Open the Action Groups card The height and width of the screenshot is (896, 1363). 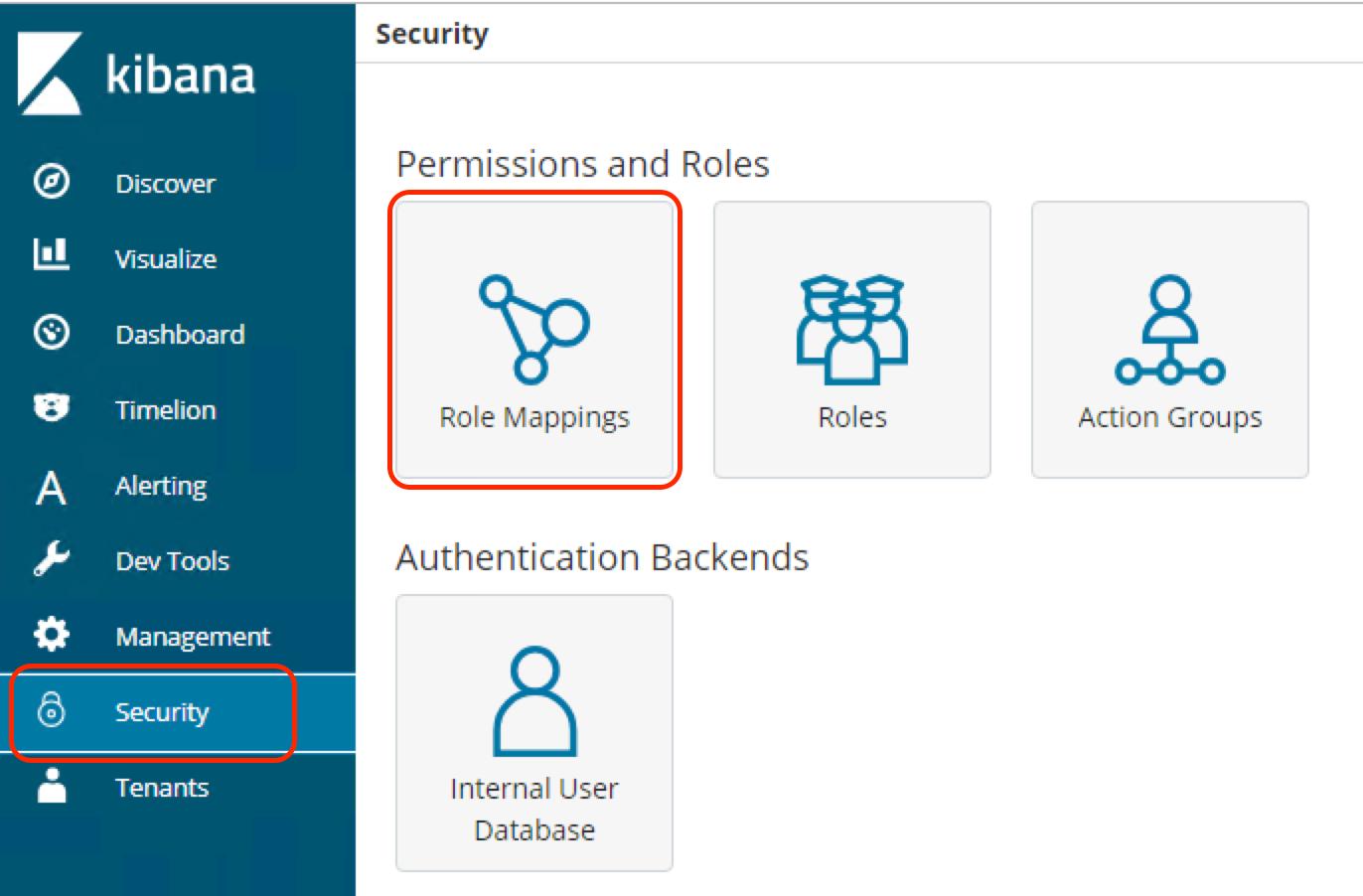point(1169,340)
